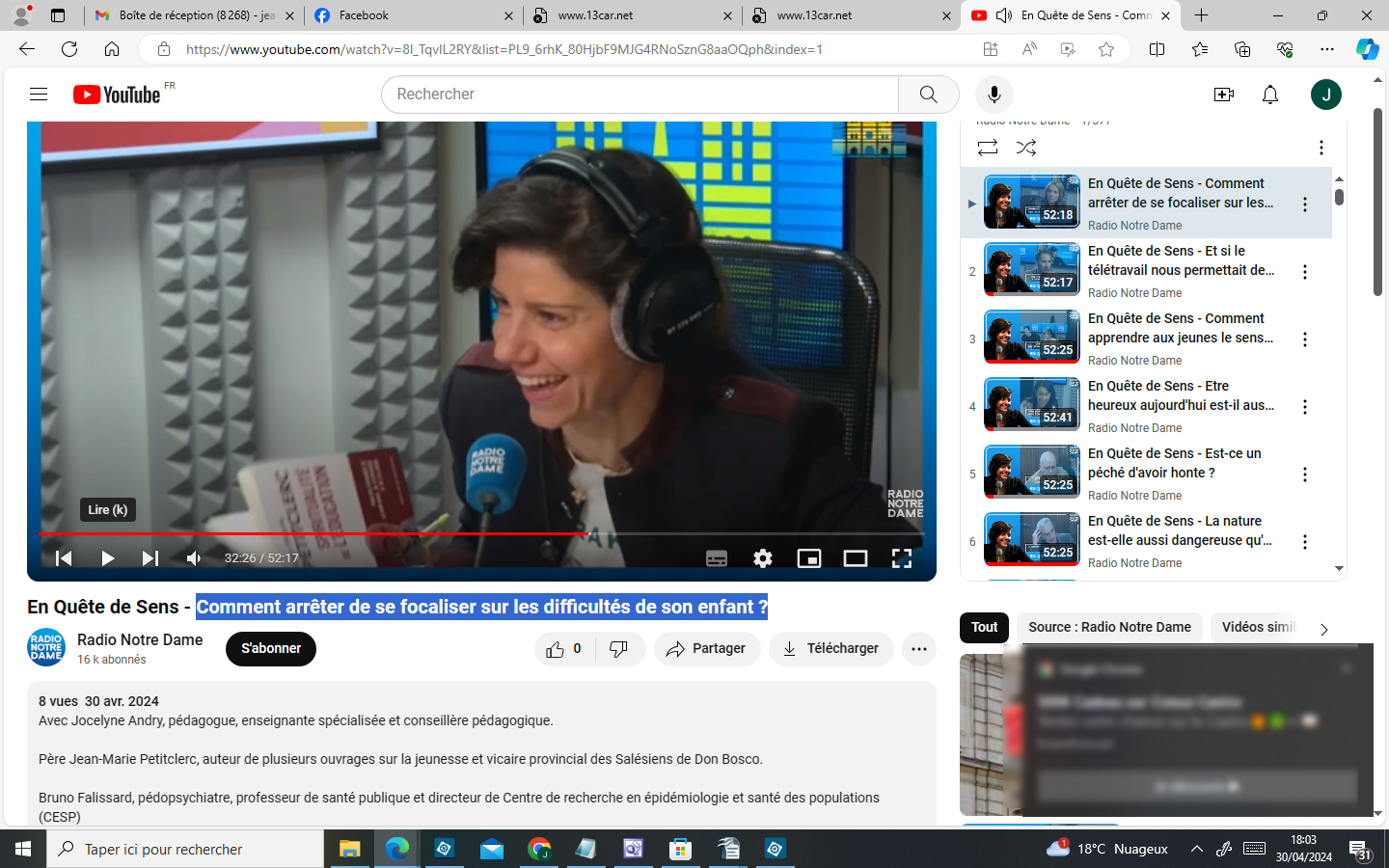Open playlist options three-dot menu
The width and height of the screenshot is (1389, 868).
tap(1321, 148)
